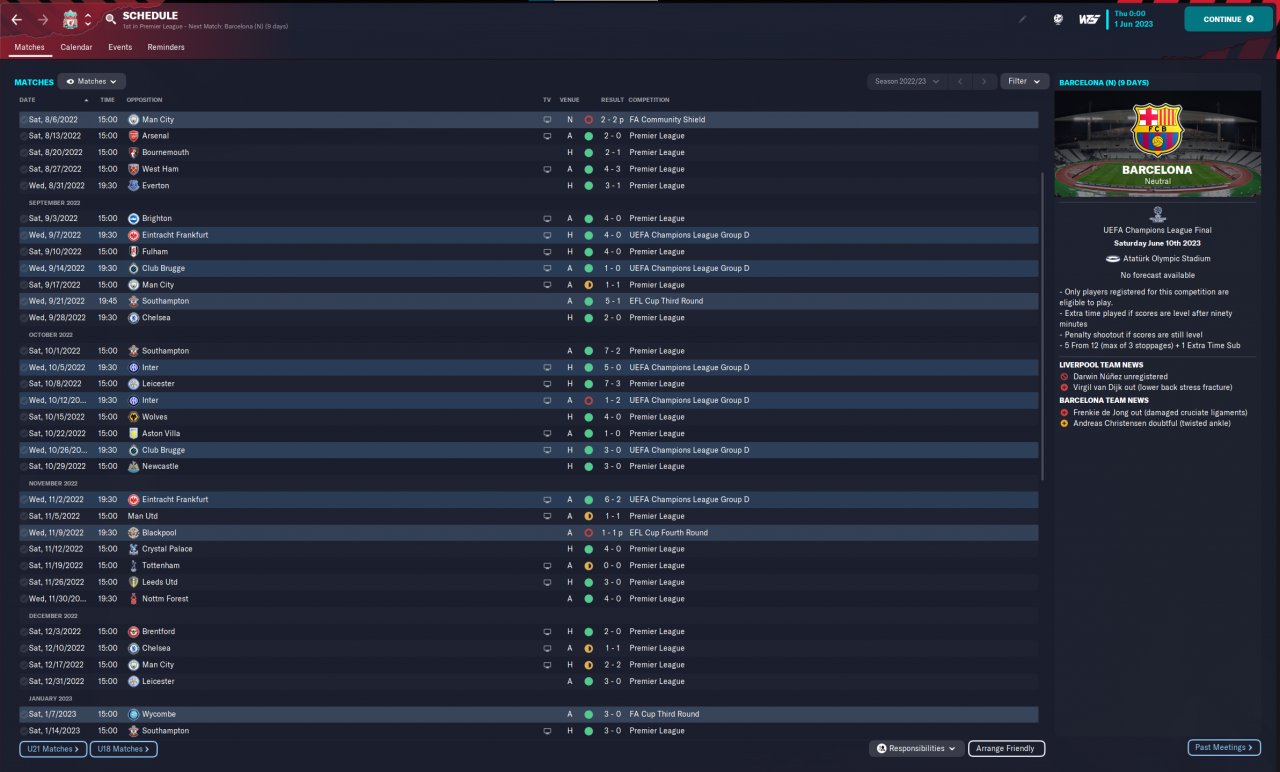This screenshot has width=1280, height=772.
Task: Click the red loss indicator on the Blackpool row
Action: point(588,533)
